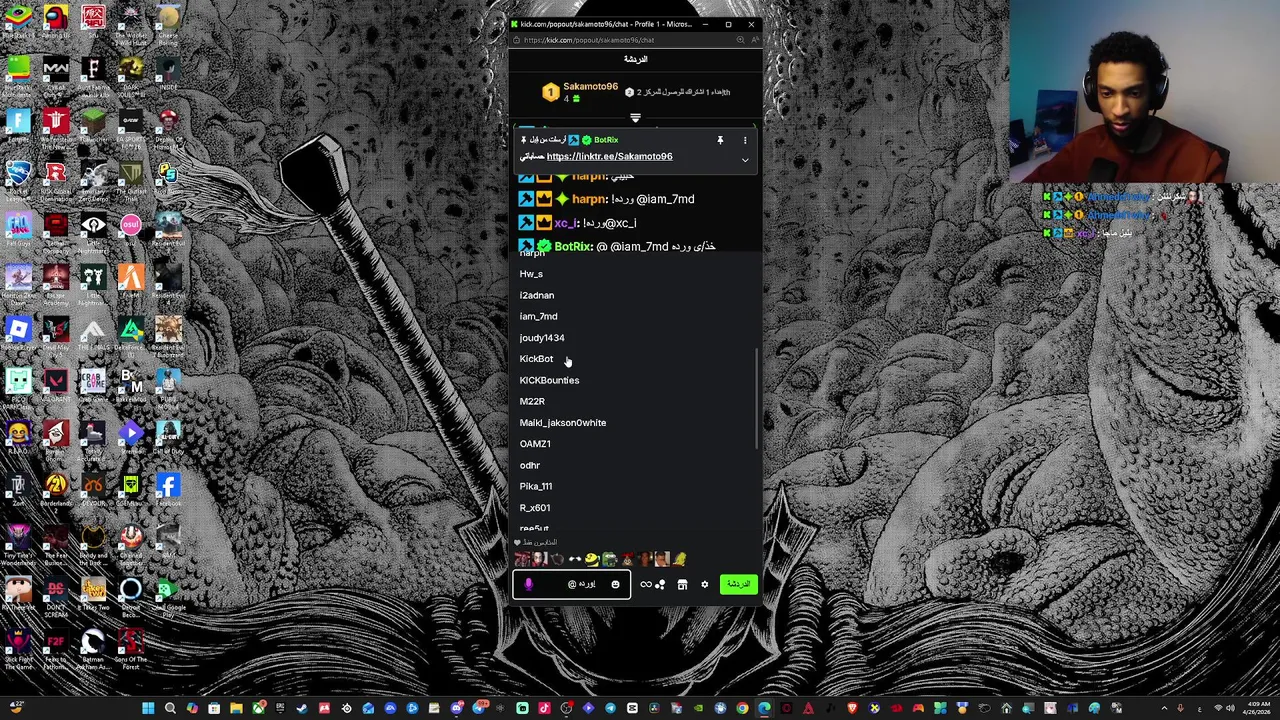Open the shop storefront icon

[682, 585]
